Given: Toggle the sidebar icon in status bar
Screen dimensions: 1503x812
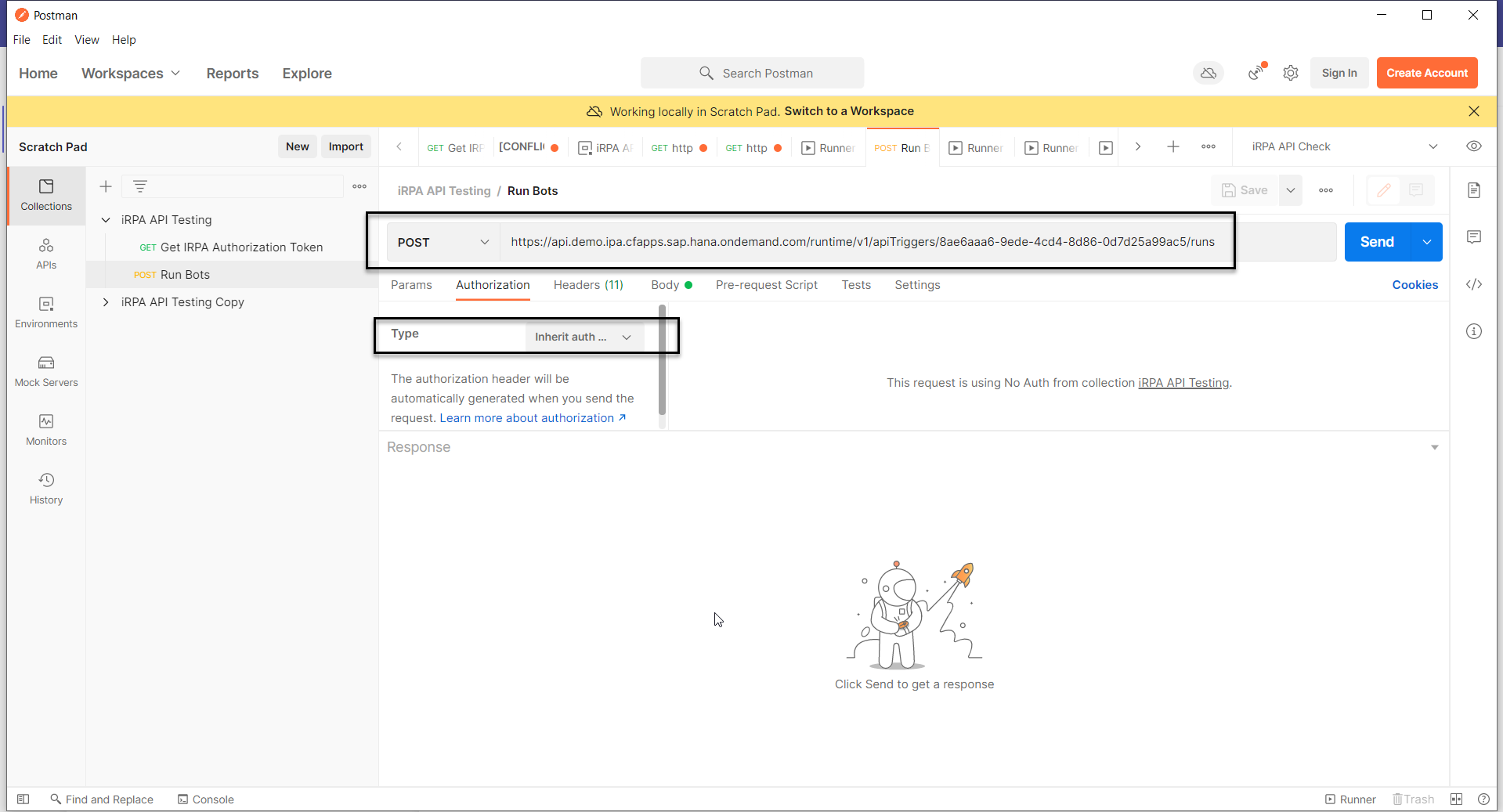Looking at the screenshot, I should (23, 799).
